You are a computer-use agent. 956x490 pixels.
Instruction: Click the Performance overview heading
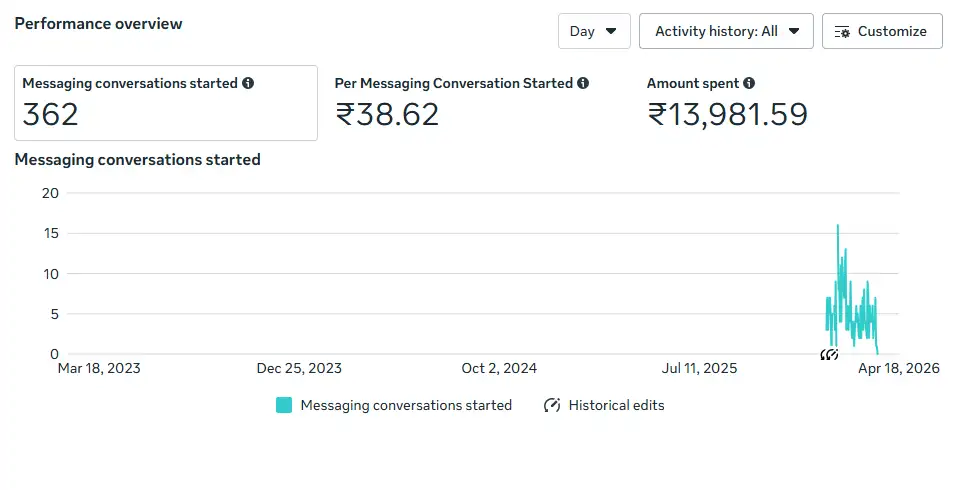coord(99,23)
